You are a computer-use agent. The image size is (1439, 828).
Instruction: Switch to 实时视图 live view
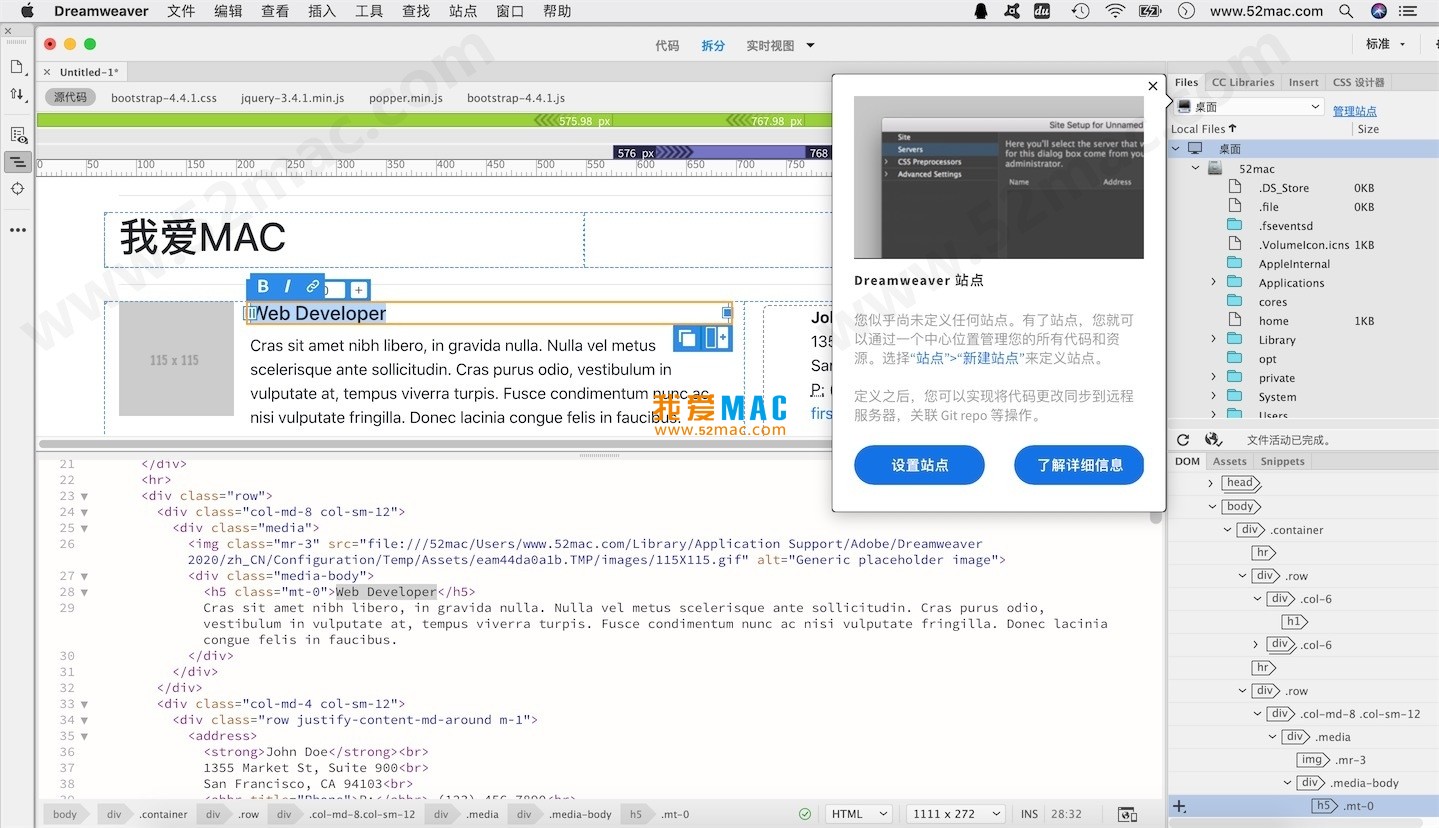[x=770, y=45]
